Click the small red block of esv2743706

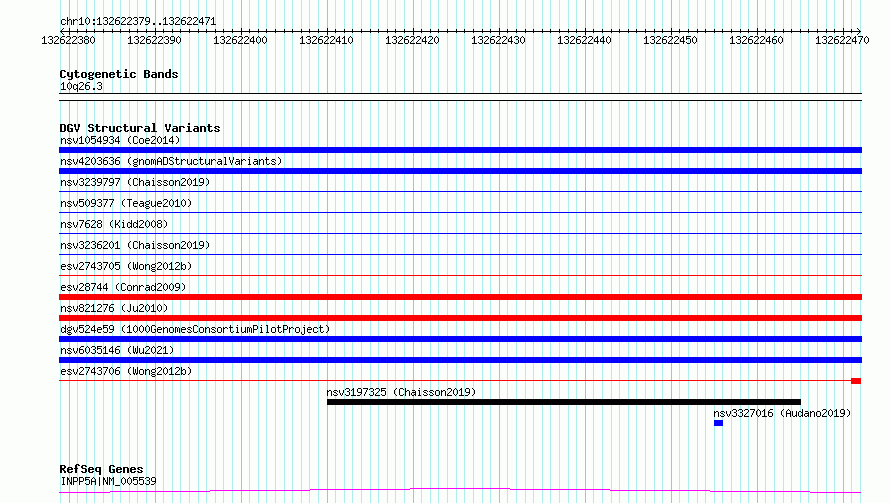[x=856, y=381]
